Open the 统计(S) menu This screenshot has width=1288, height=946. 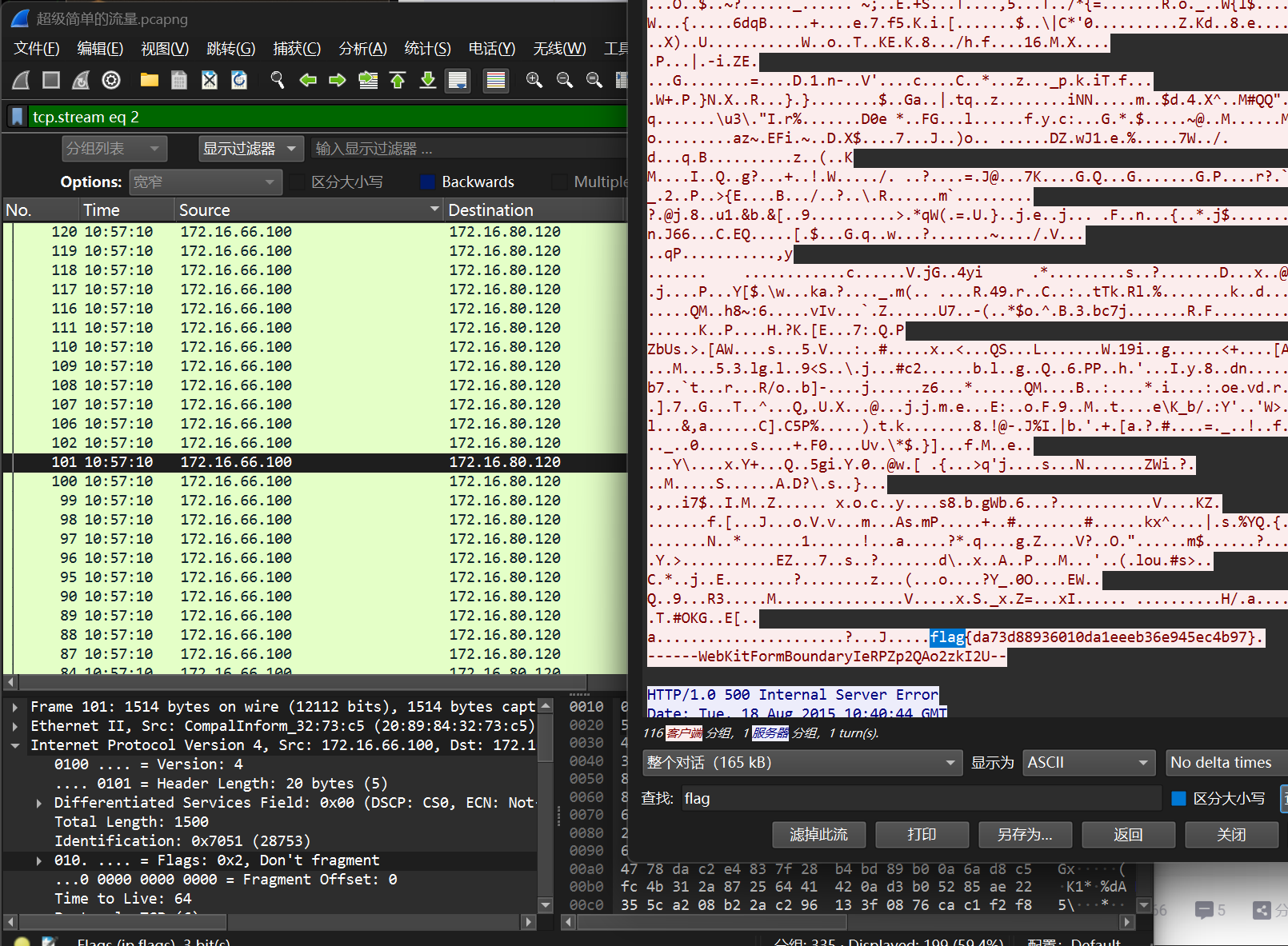point(427,48)
